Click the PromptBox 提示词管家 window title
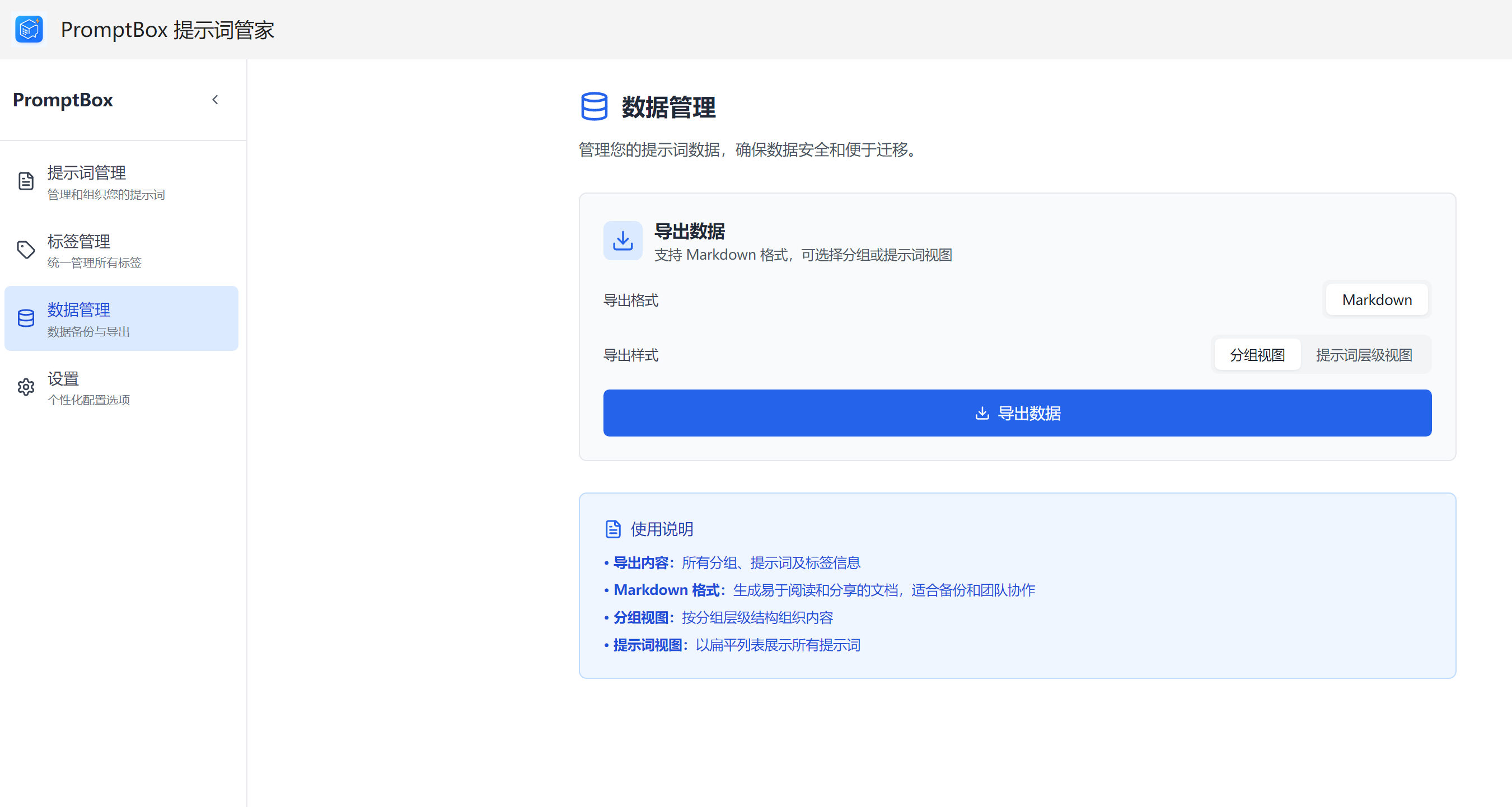The image size is (1512, 807). 167,29
